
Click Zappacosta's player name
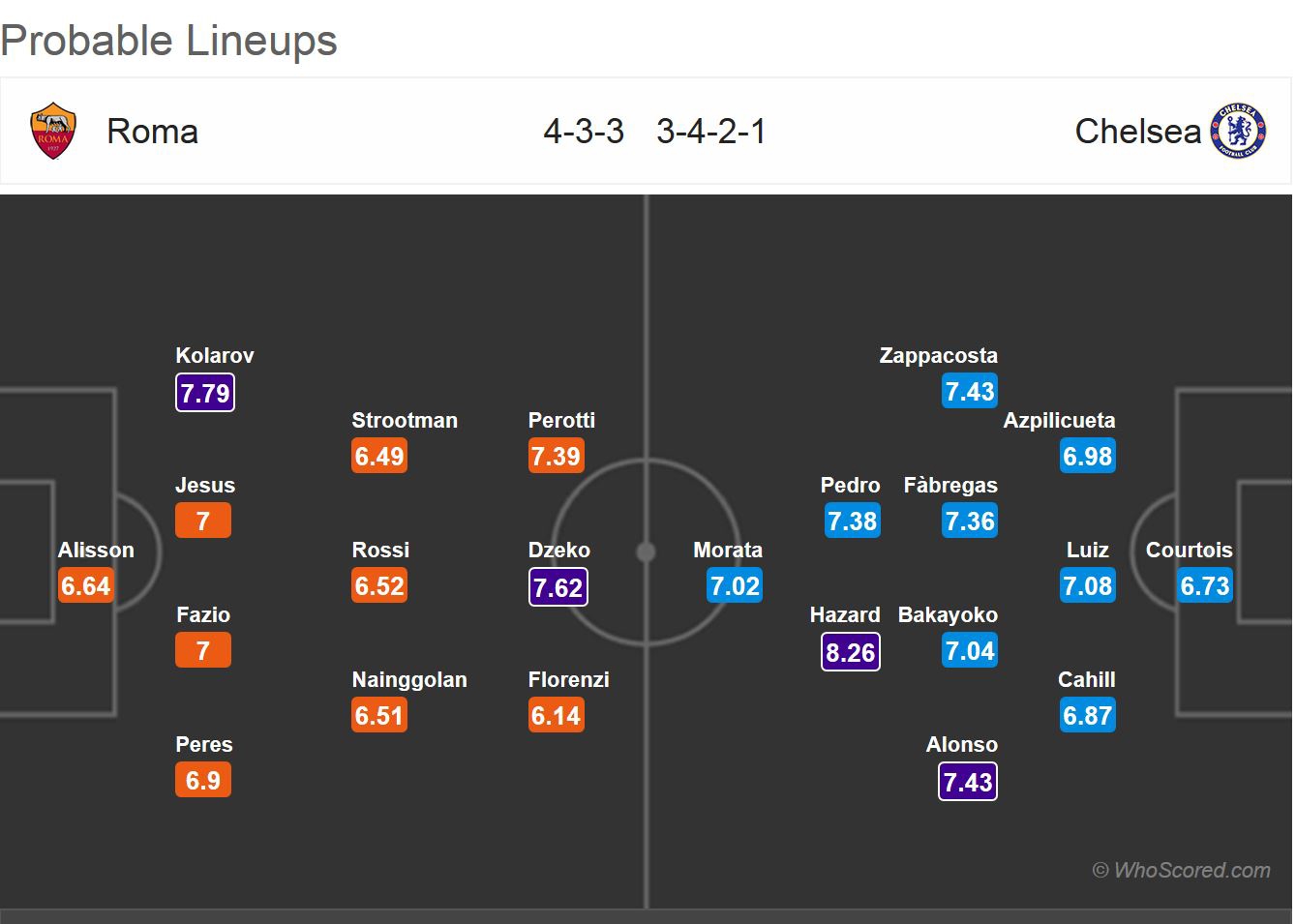point(938,355)
